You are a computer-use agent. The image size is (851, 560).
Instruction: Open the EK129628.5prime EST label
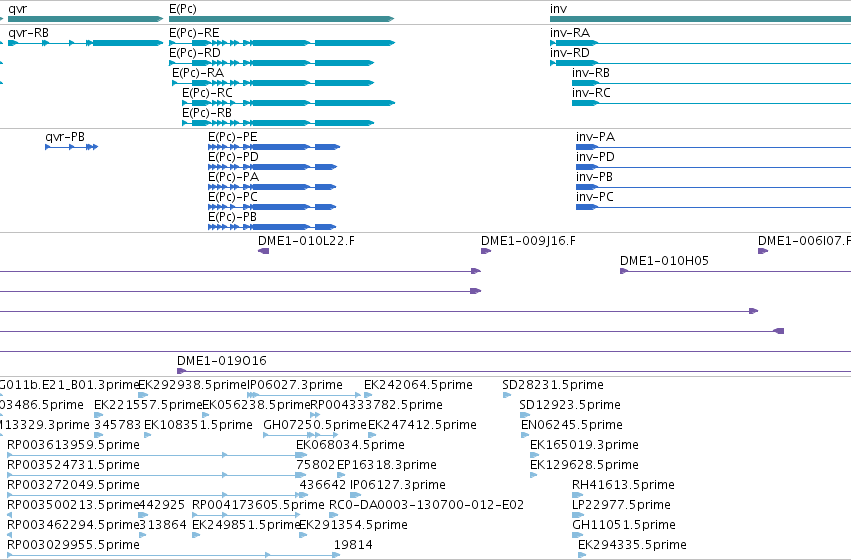coord(585,466)
